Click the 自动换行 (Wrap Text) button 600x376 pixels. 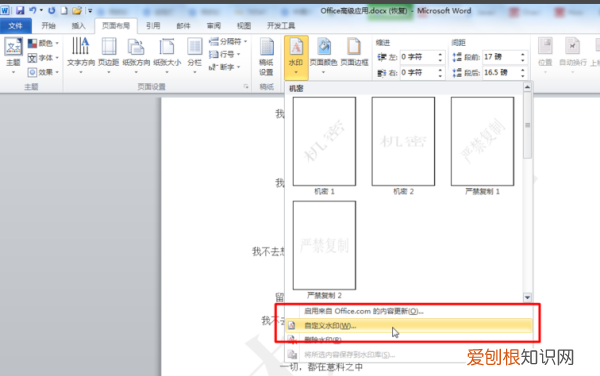point(572,55)
